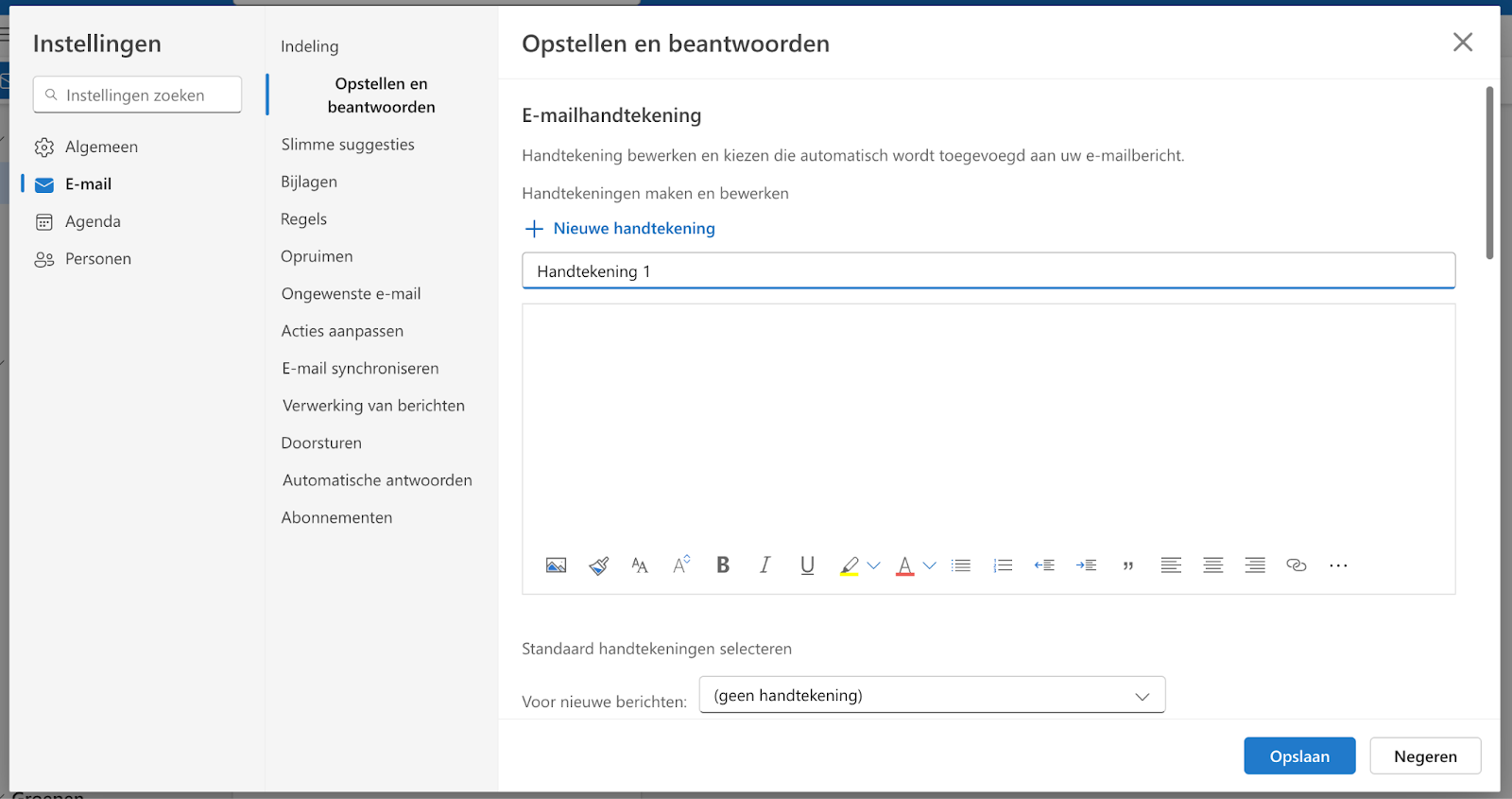Open more formatting options ellipsis

point(1338,565)
